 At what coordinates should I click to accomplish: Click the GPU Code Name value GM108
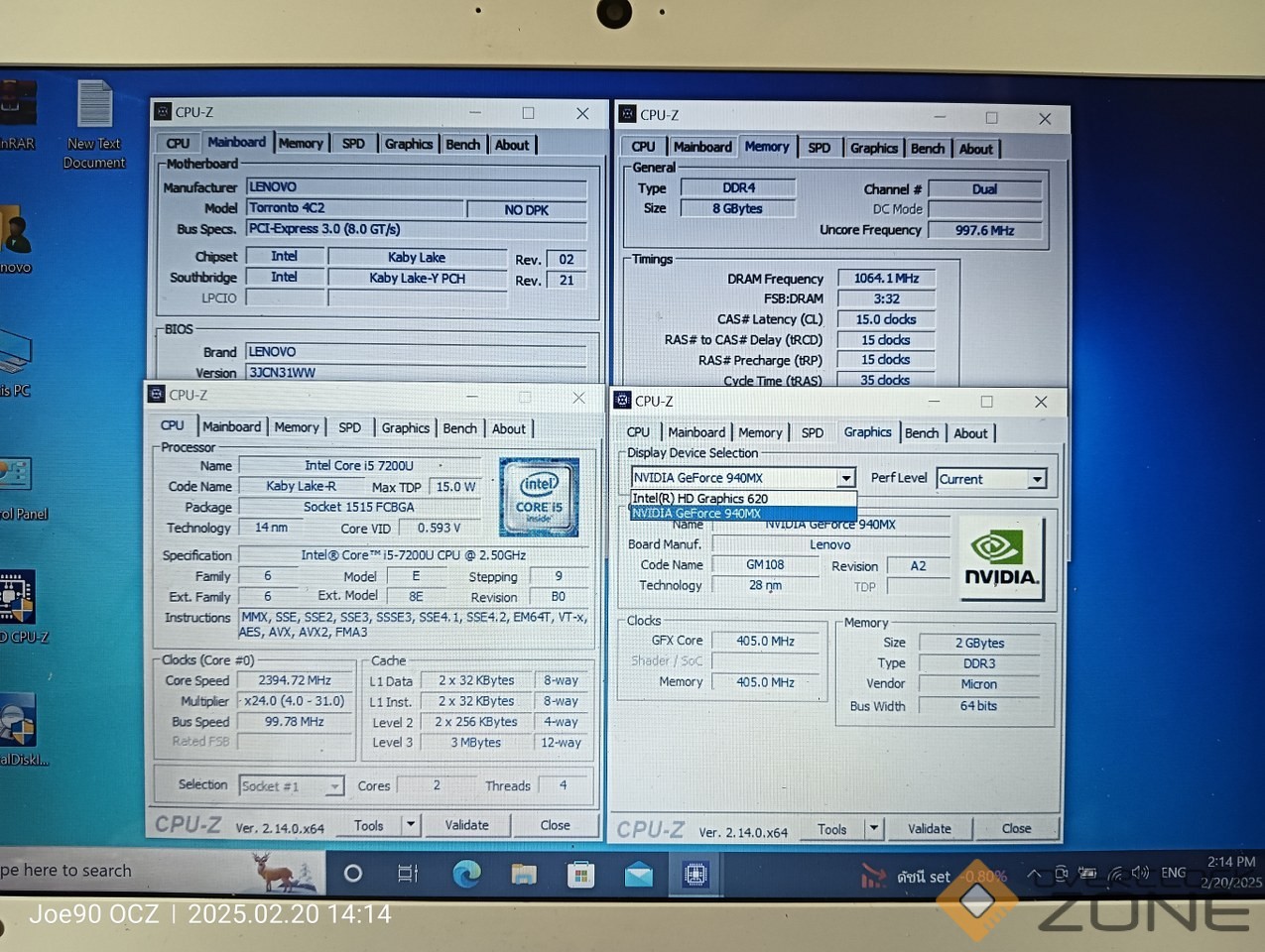tap(765, 564)
